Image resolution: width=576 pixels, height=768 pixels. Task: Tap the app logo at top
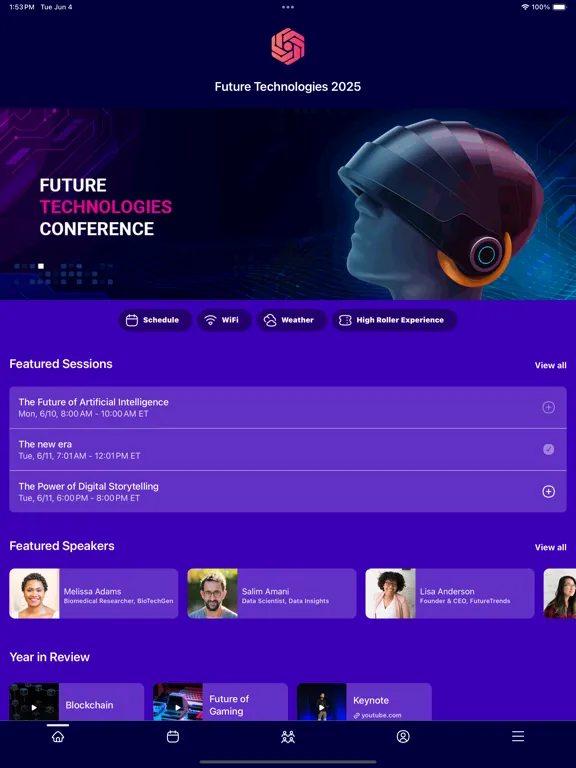288,47
